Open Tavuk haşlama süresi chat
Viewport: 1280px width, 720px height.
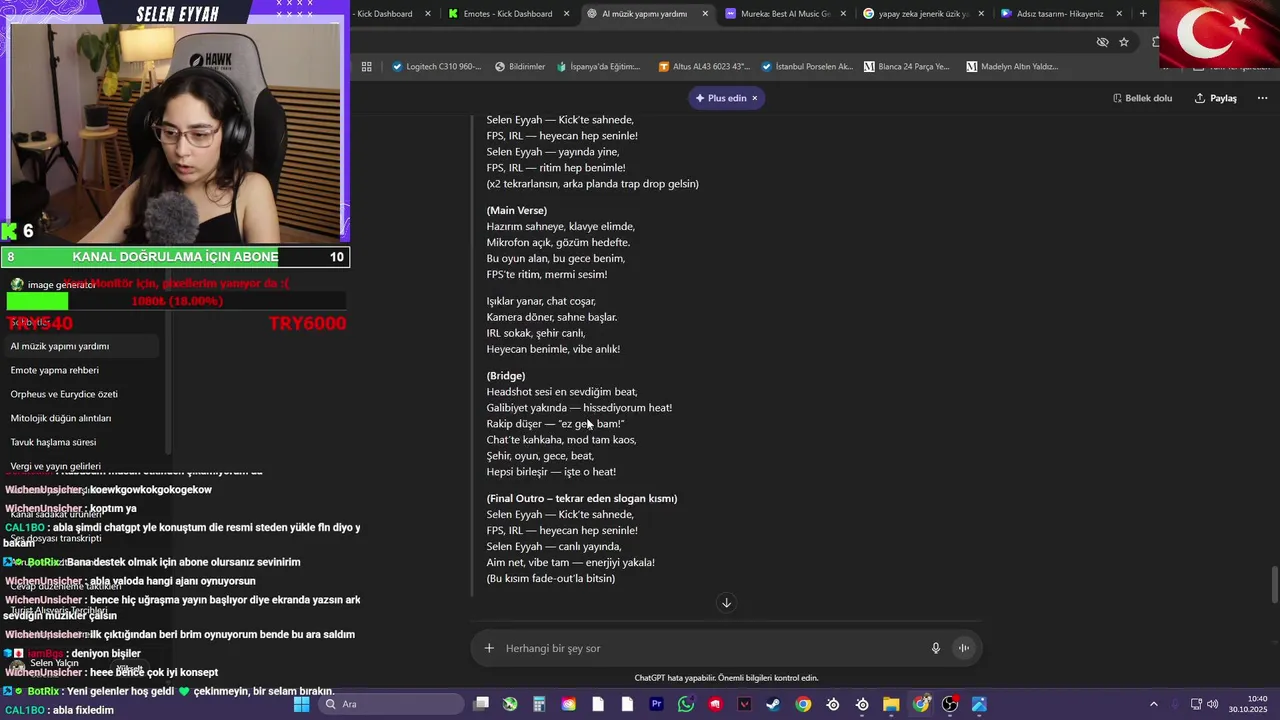(x=80, y=442)
